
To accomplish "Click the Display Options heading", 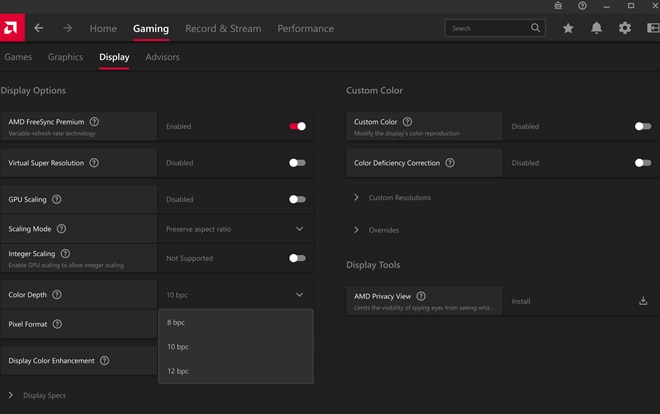I will tap(33, 90).
